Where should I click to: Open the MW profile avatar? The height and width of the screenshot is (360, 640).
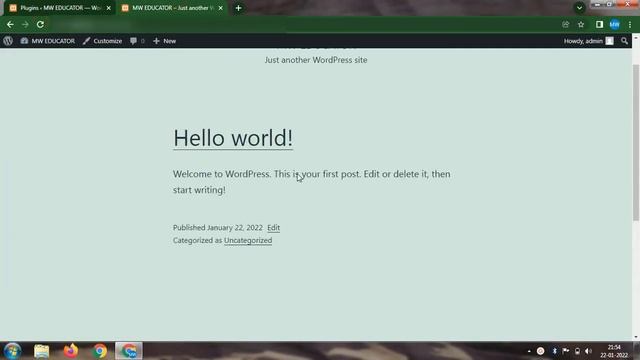pyautogui.click(x=615, y=24)
